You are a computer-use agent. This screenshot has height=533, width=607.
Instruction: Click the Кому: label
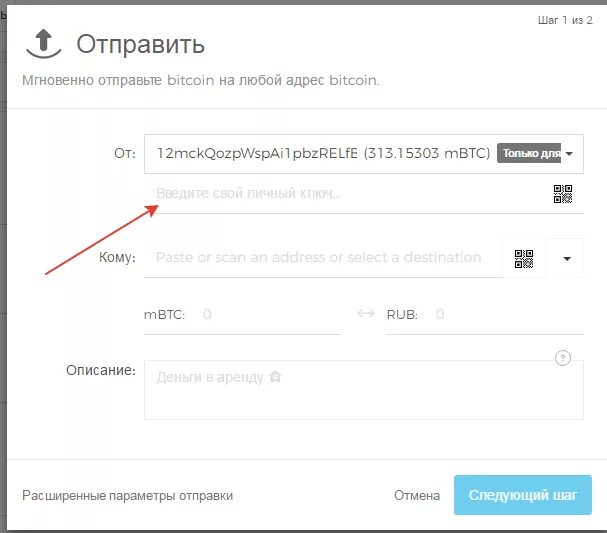pyautogui.click(x=117, y=257)
